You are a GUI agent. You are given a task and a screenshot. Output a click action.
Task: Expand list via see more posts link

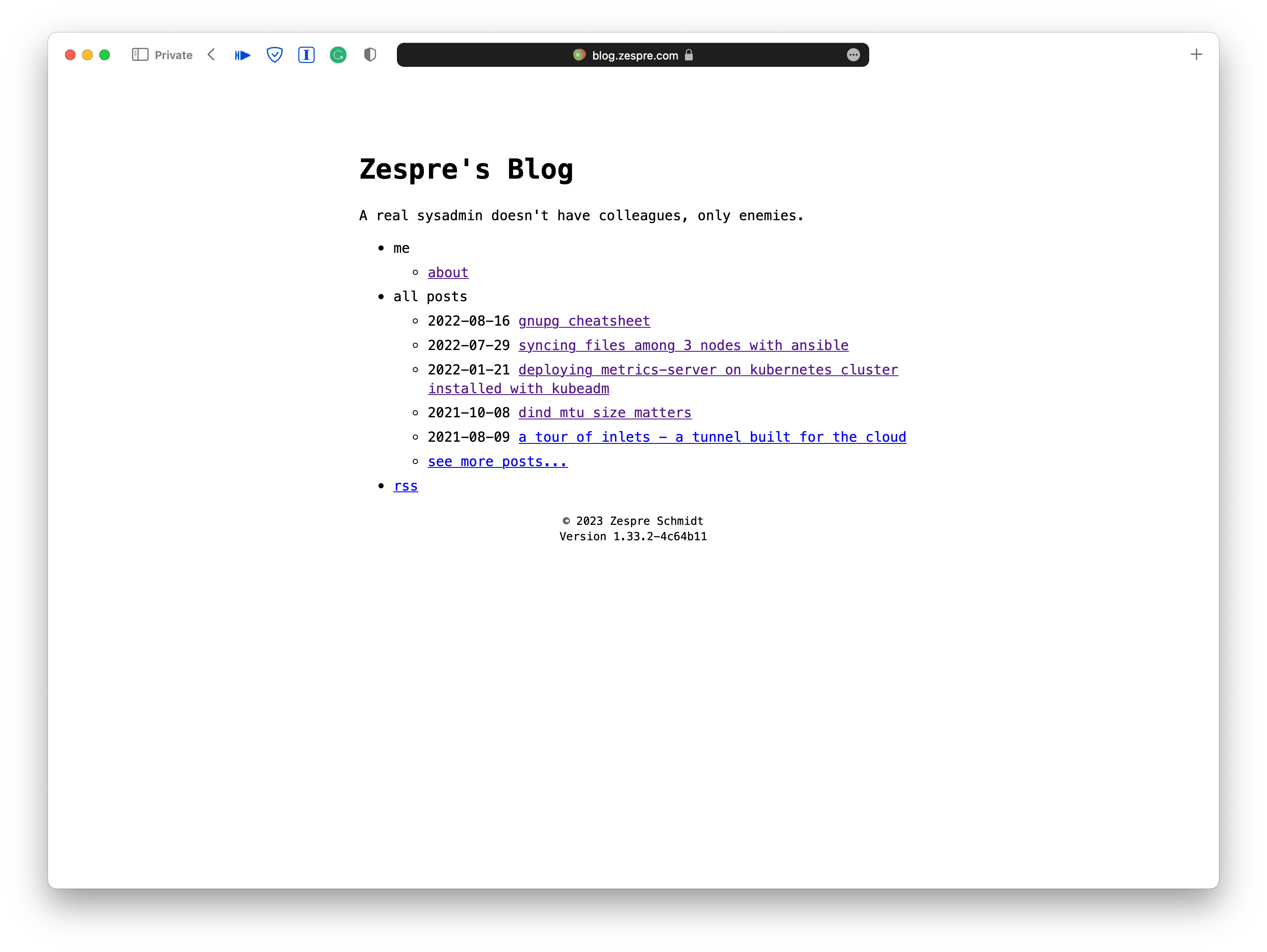[x=497, y=461]
